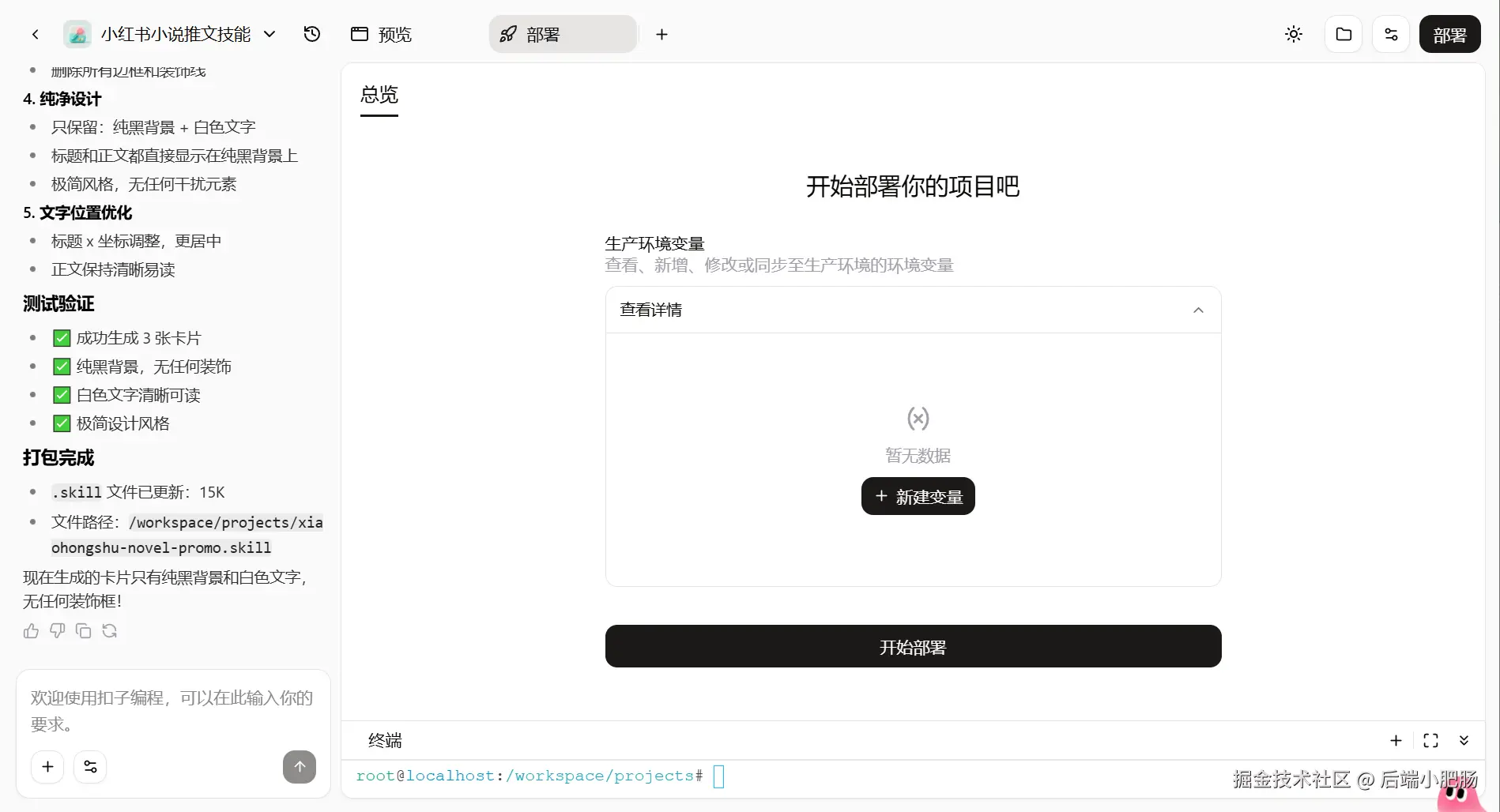Copy the chat response

pos(83,630)
